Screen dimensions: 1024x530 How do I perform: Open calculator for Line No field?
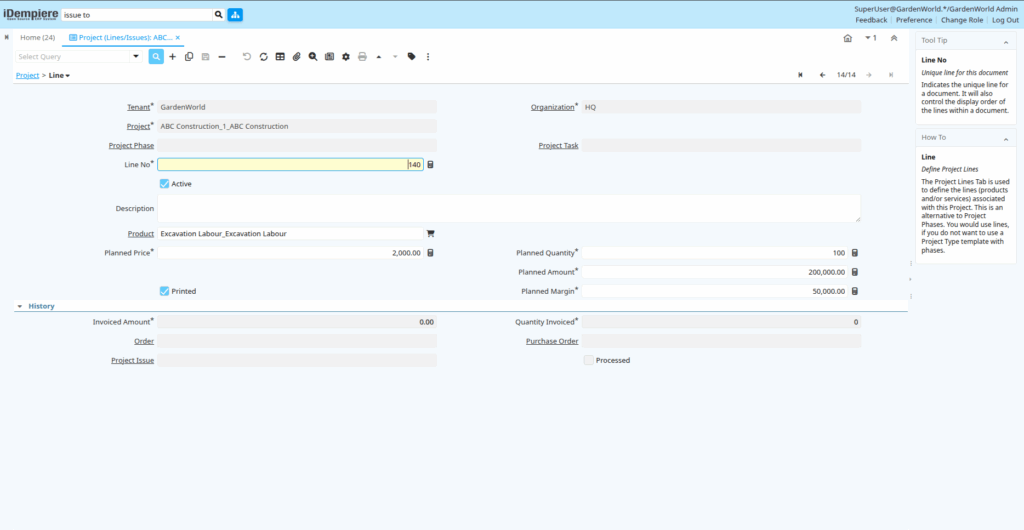click(x=430, y=164)
